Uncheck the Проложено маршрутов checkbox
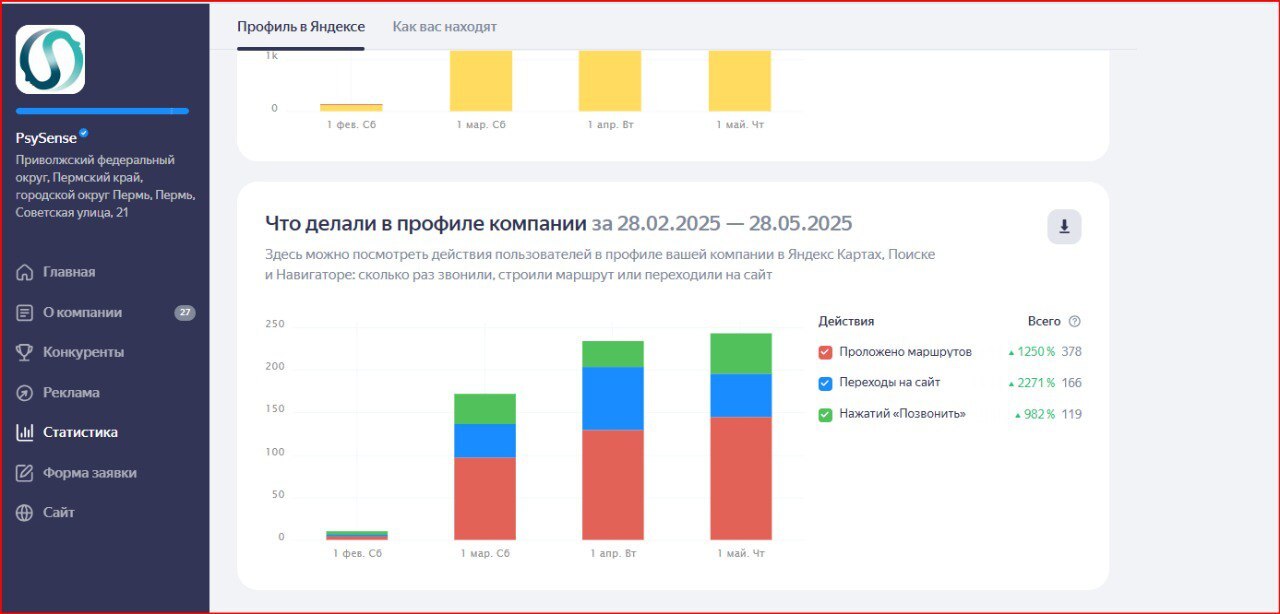 coord(825,352)
